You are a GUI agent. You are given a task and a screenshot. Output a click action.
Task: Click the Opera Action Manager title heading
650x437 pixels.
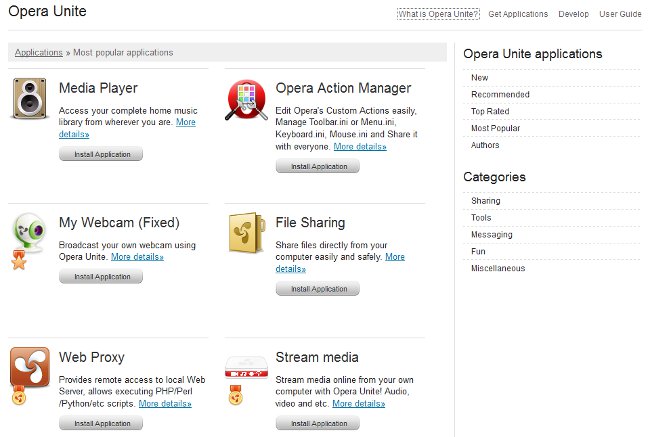click(x=343, y=88)
